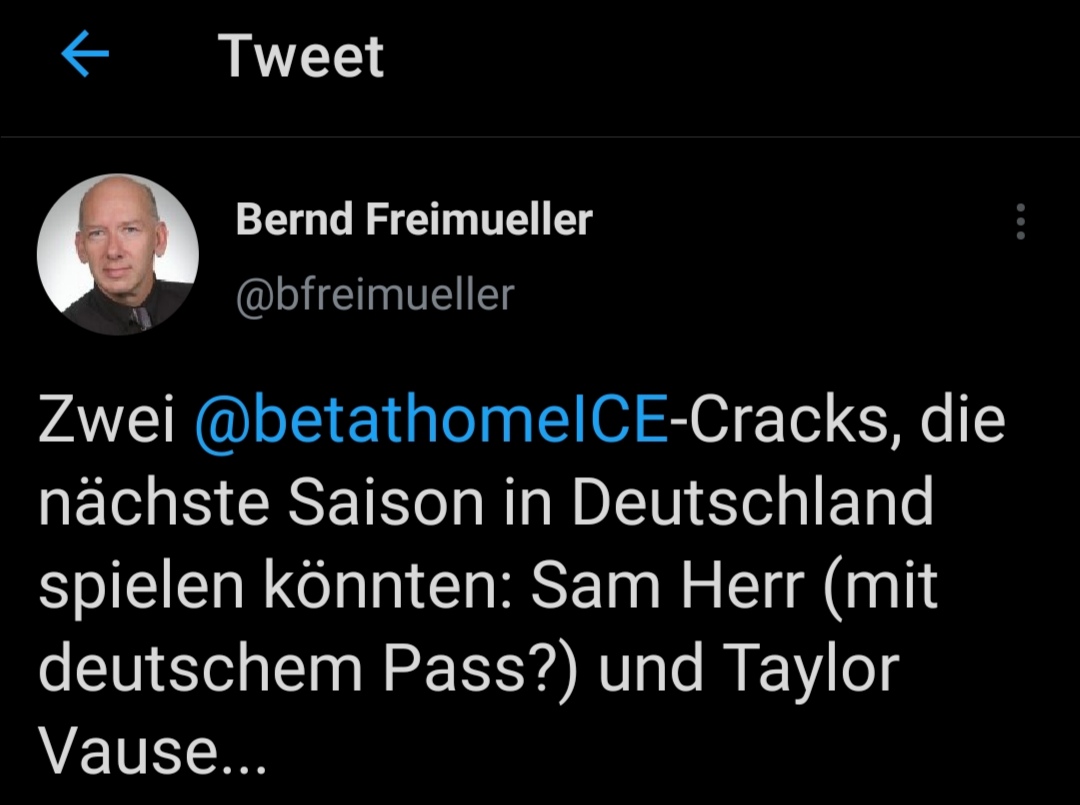Viewport: 1080px width, 805px height.
Task: Tap the Tweet header title
Action: [x=301, y=56]
